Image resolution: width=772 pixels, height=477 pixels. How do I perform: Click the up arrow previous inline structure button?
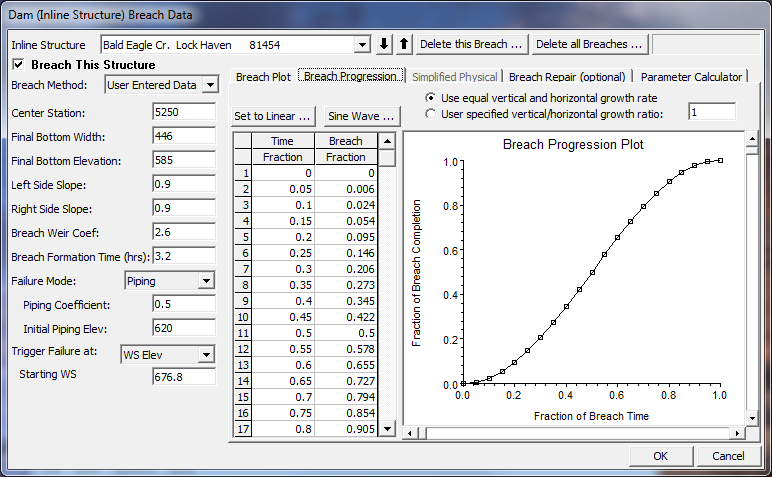click(404, 45)
